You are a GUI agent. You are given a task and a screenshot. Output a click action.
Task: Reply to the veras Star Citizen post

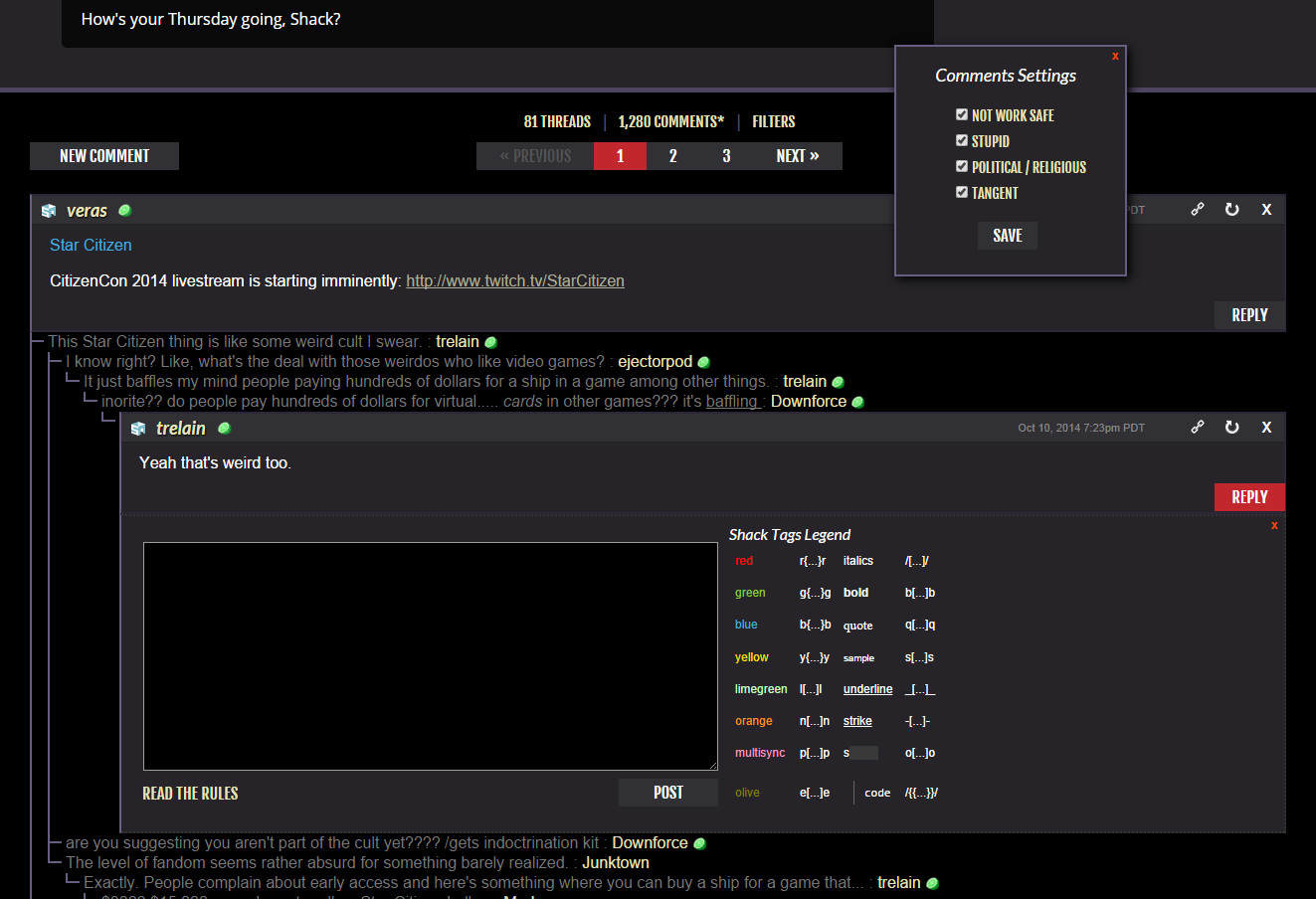coord(1249,315)
